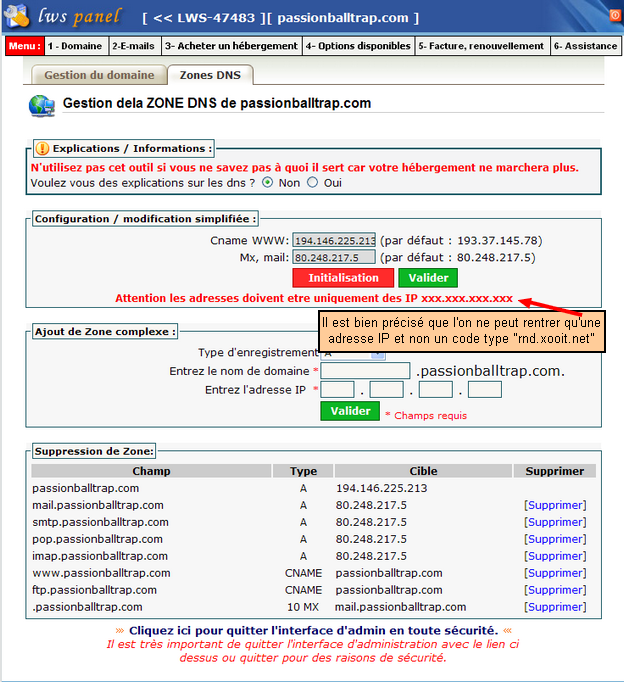Screen dimensions: 624x682
Task: Click the passionballtrap.com header link
Action: [x=343, y=18]
